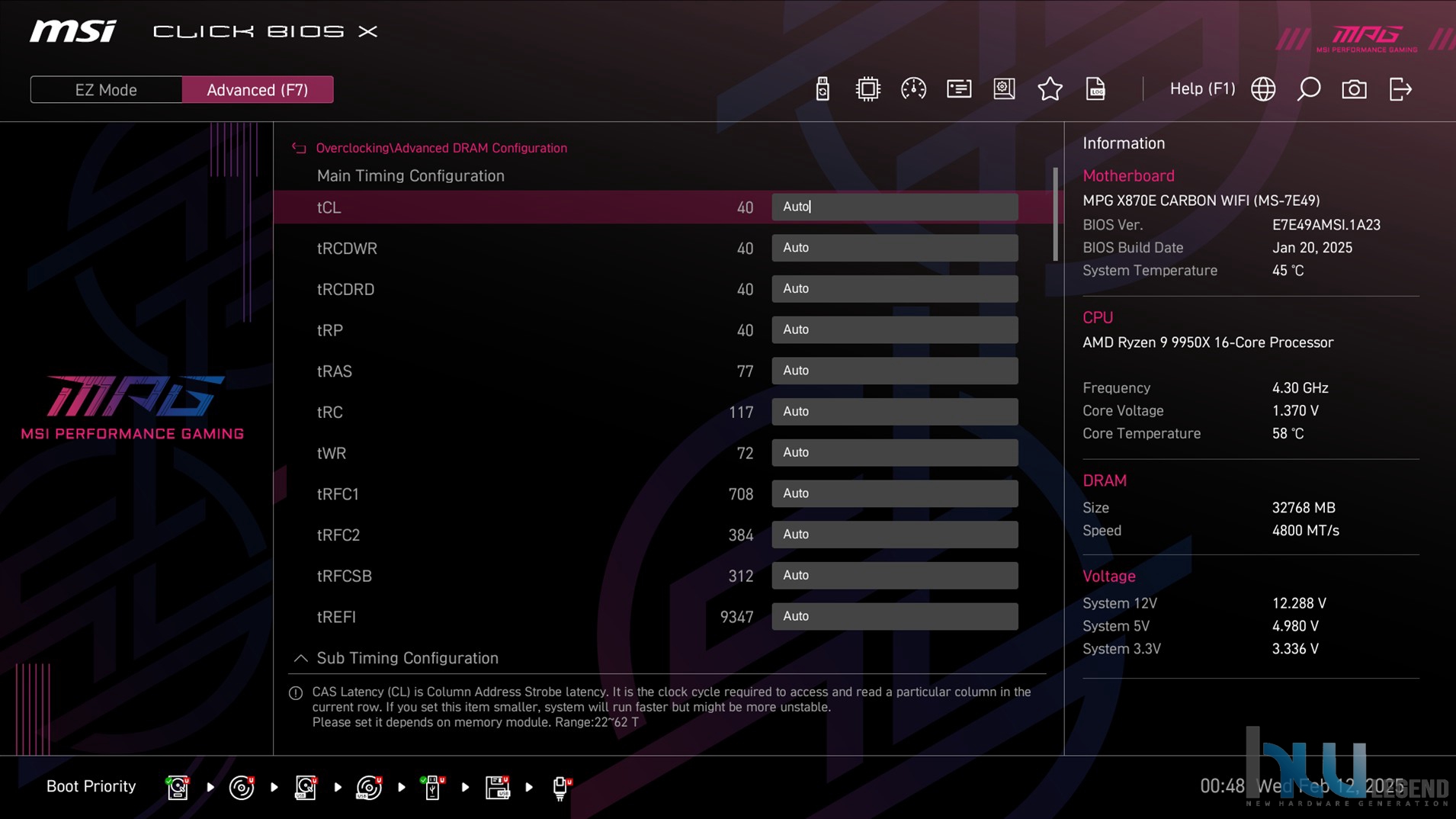Click the Boot Priority label
Image resolution: width=1456 pixels, height=819 pixels.
(x=91, y=786)
